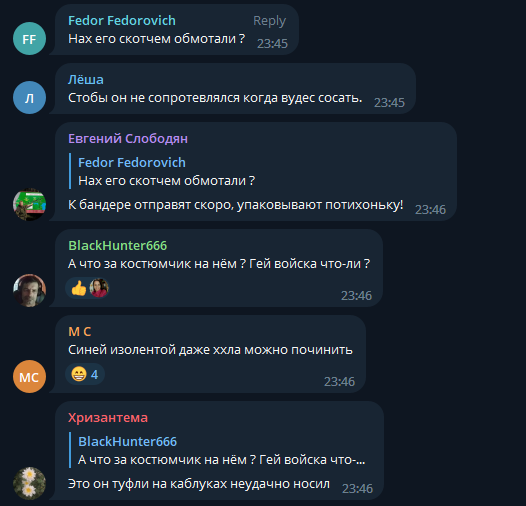Toggle the grinning emoji reaction with count 4

(x=85, y=374)
